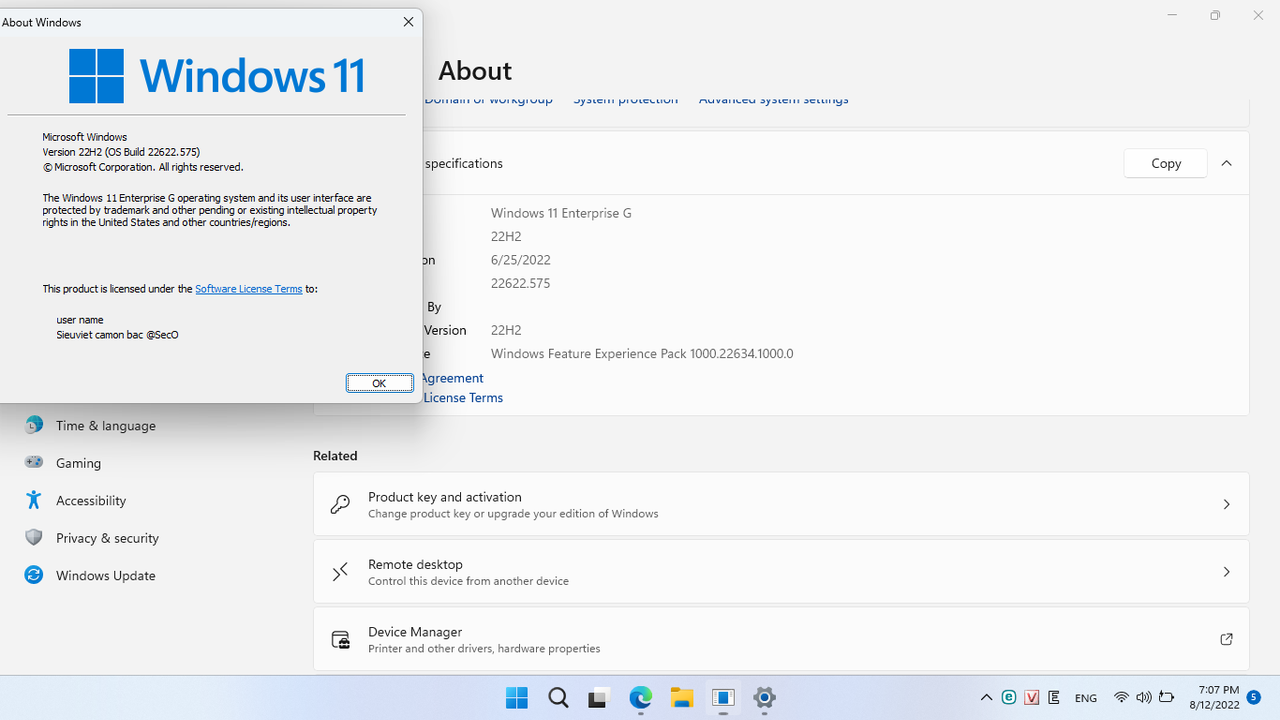Click the Privacy shield icon
1280x720 pixels.
click(34, 537)
